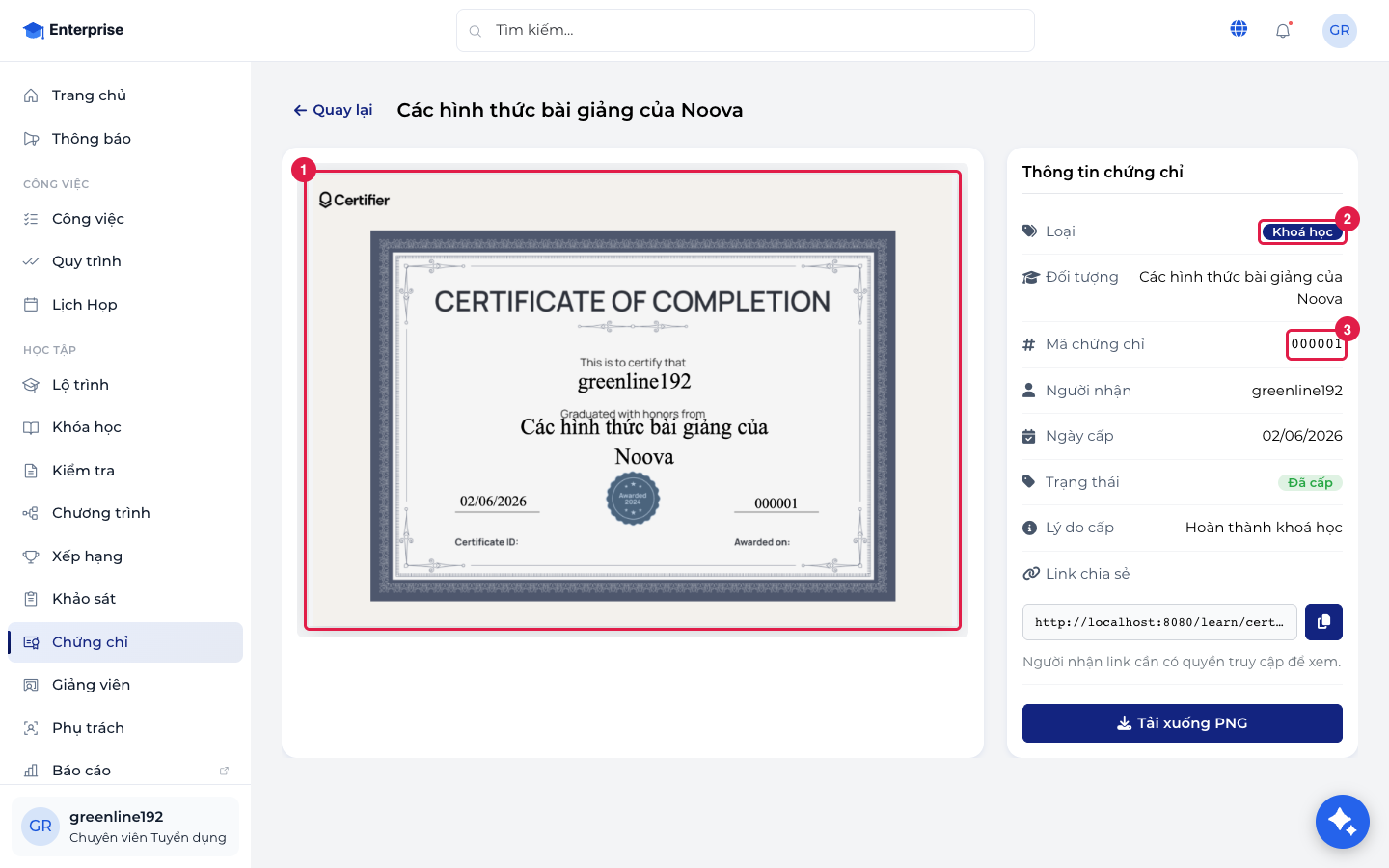This screenshot has width=1389, height=868.
Task: Open the language globe icon
Action: [x=1239, y=29]
